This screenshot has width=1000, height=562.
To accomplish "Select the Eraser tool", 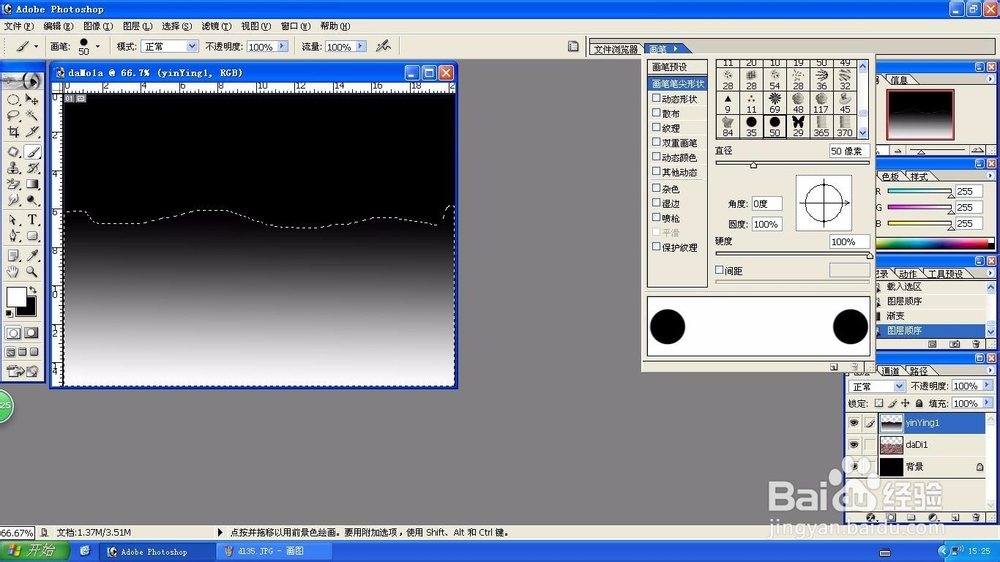I will coord(13,184).
